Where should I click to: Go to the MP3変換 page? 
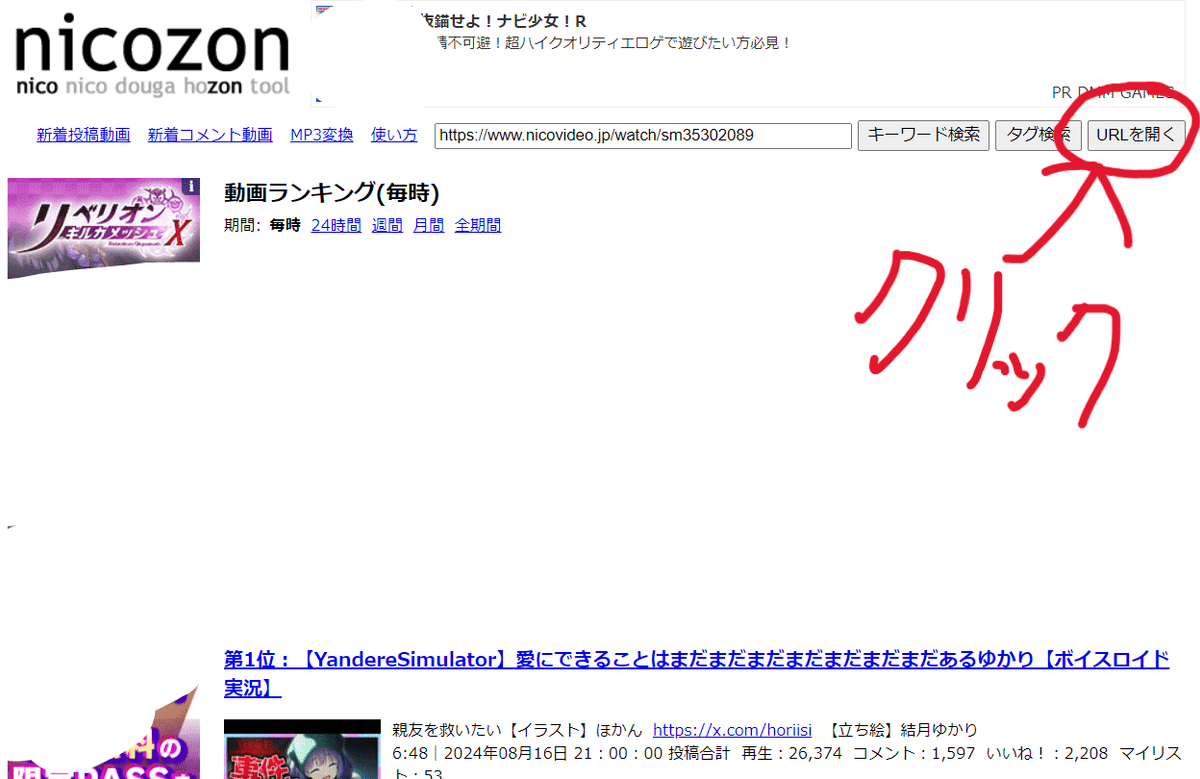click(x=322, y=135)
